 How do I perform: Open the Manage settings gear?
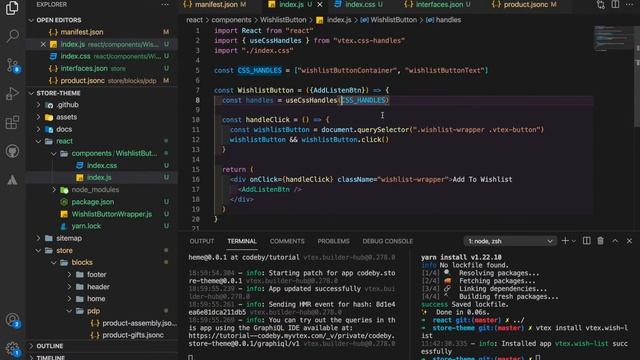pyautogui.click(x=12, y=349)
